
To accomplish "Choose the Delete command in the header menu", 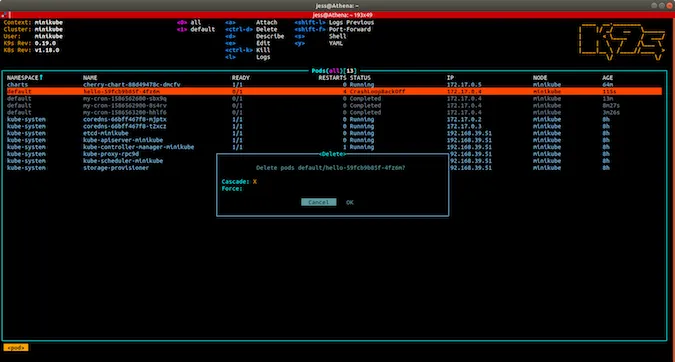I will click(x=266, y=29).
